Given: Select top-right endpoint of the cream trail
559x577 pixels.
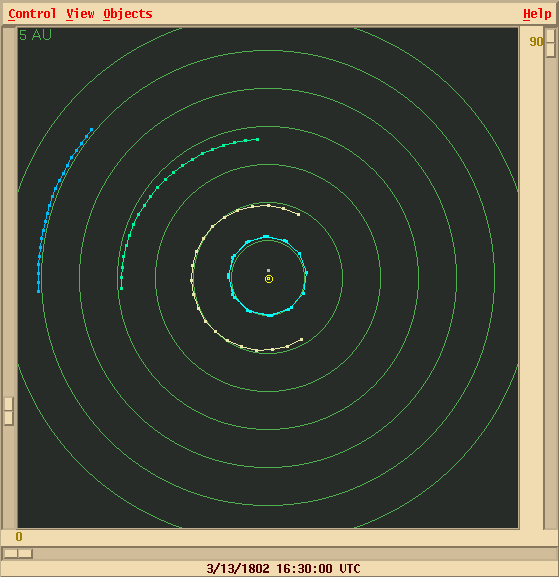Looking at the screenshot, I should click(x=298, y=214).
